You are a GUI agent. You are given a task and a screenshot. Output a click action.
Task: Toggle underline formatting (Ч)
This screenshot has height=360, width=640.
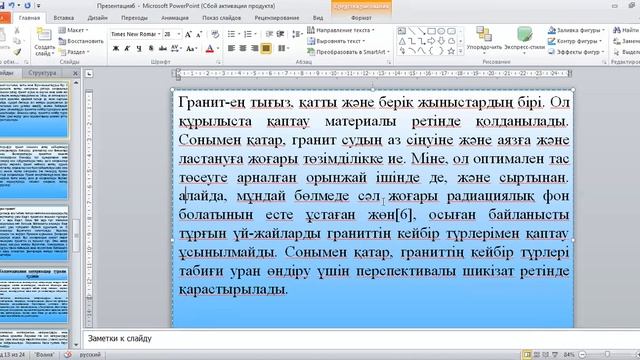[x=139, y=49]
